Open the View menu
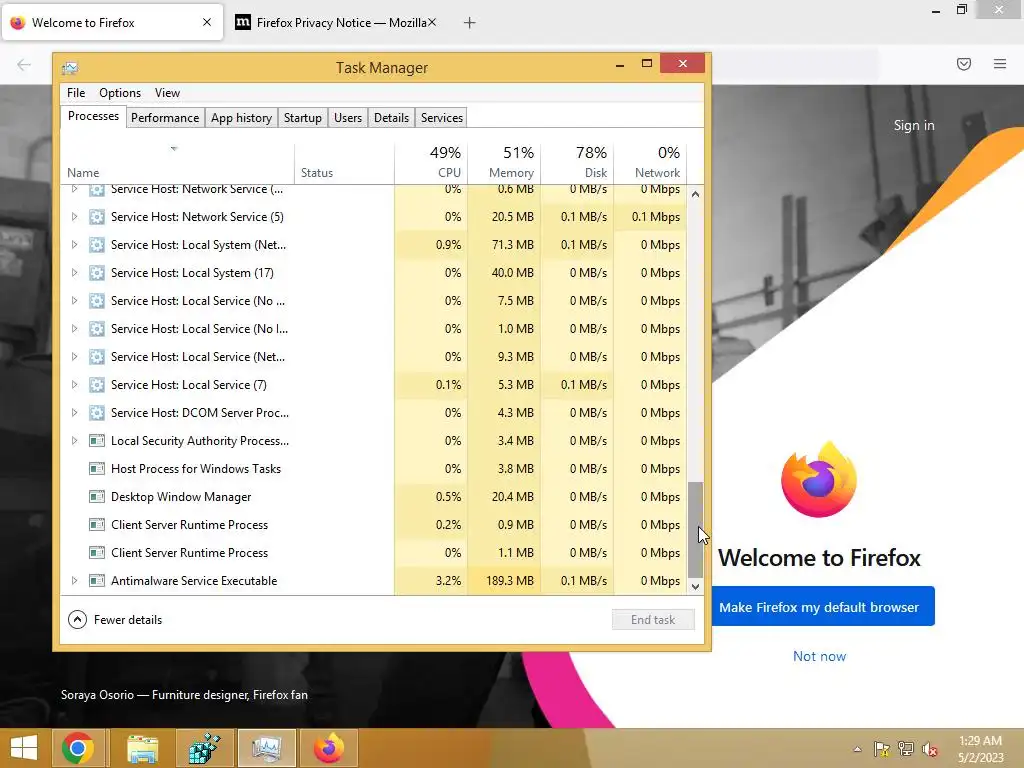This screenshot has width=1024, height=768. point(167,93)
